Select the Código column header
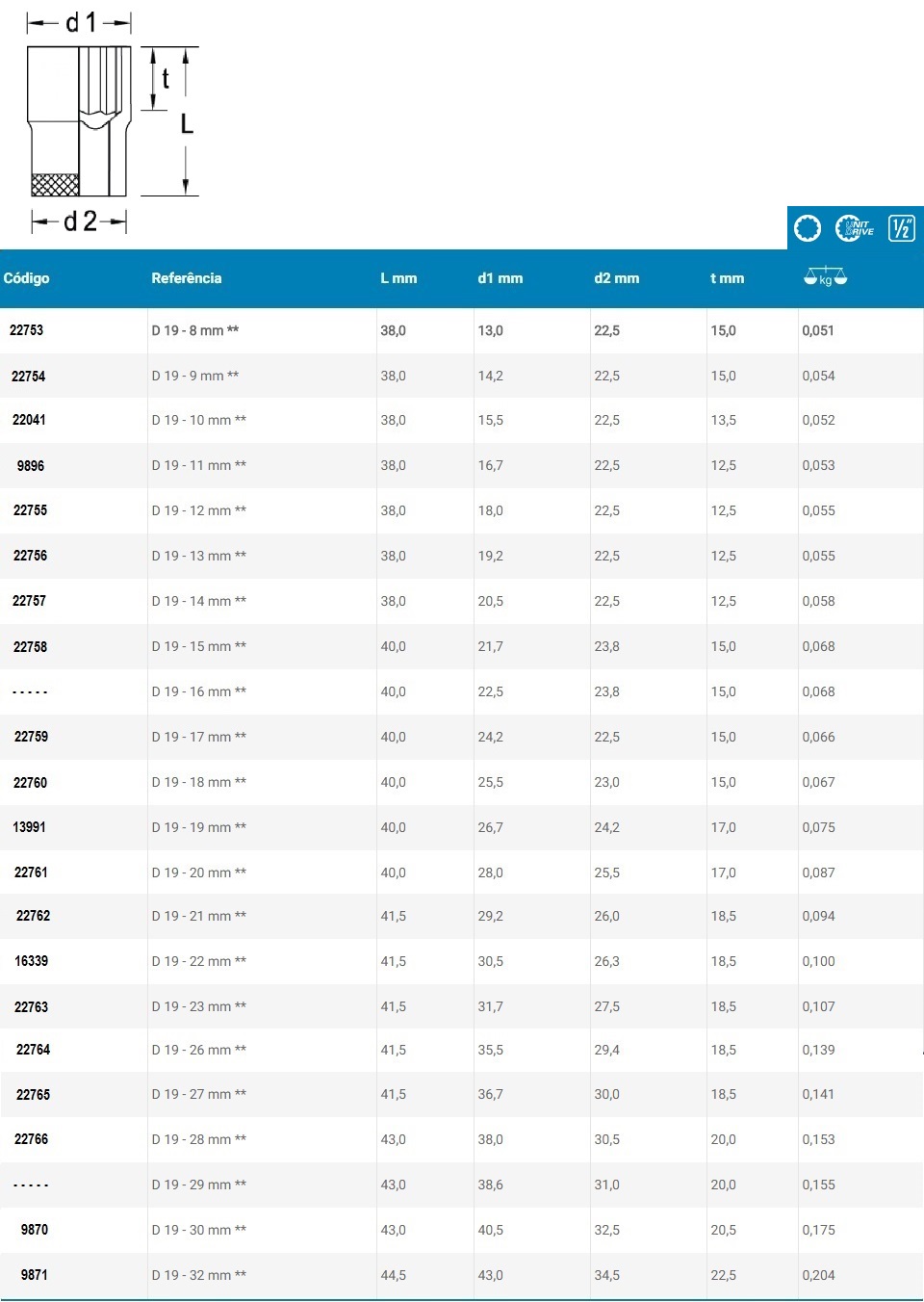 tap(26, 278)
